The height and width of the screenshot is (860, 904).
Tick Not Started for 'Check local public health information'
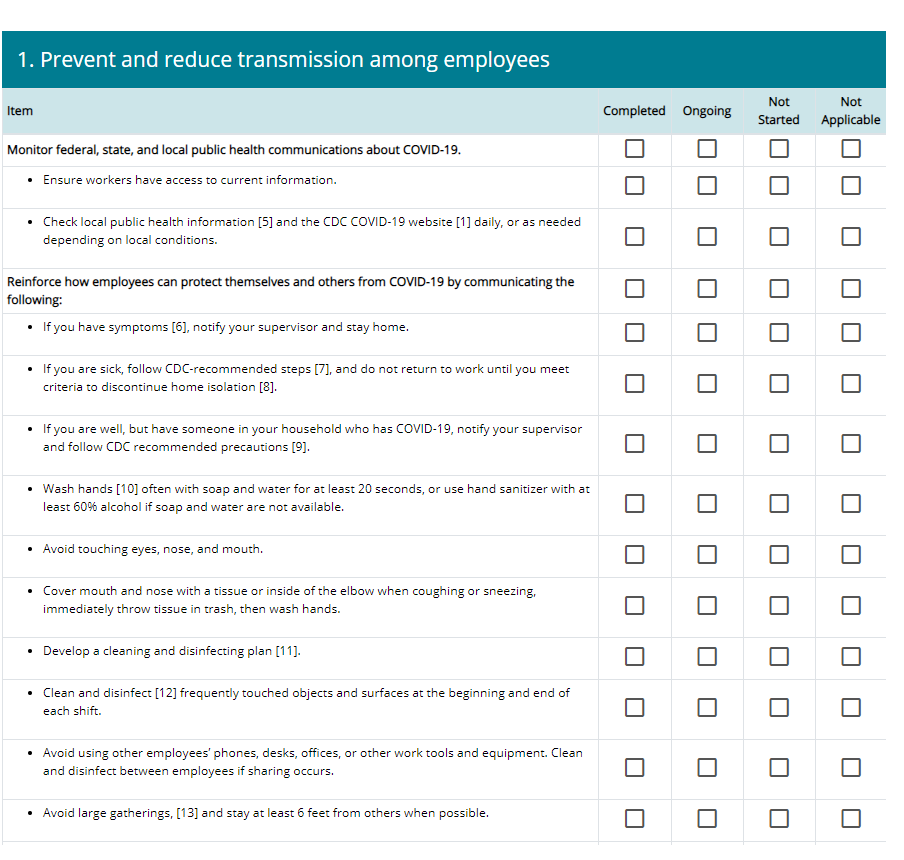779,236
